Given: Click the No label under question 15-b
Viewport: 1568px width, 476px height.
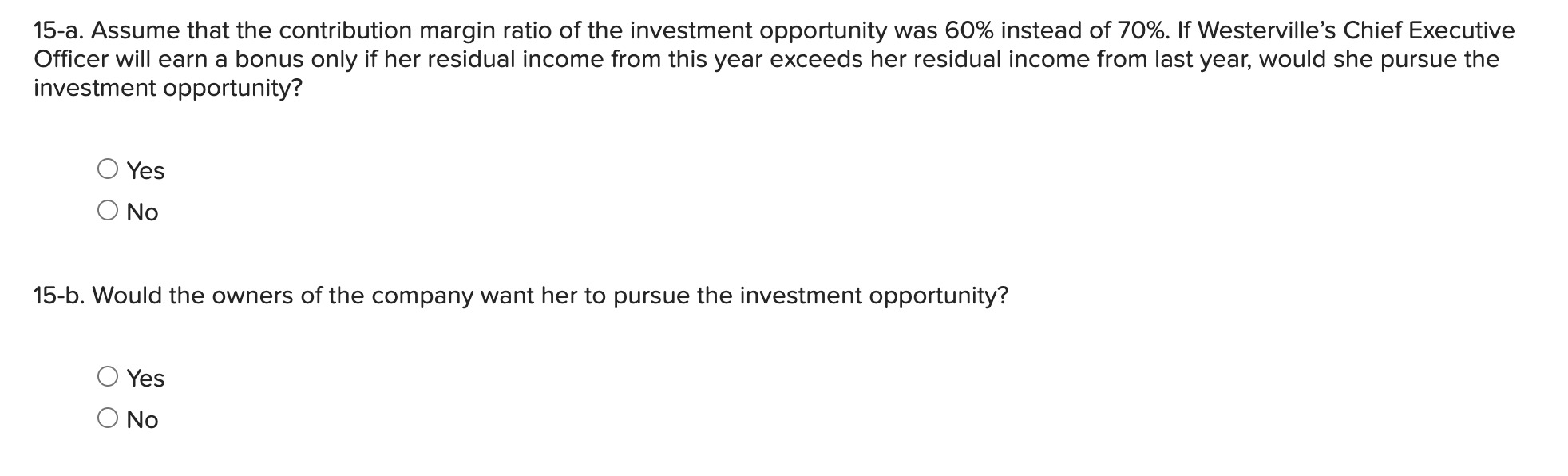Looking at the screenshot, I should point(142,418).
